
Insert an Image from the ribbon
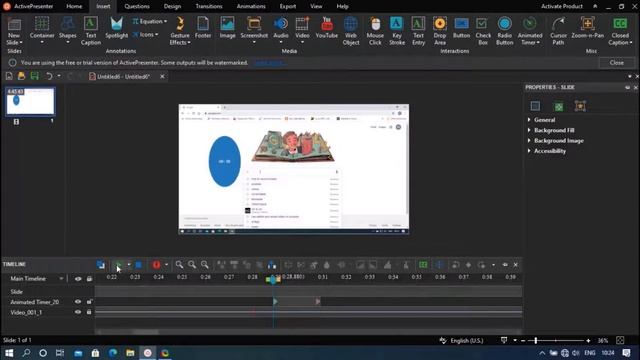227,28
